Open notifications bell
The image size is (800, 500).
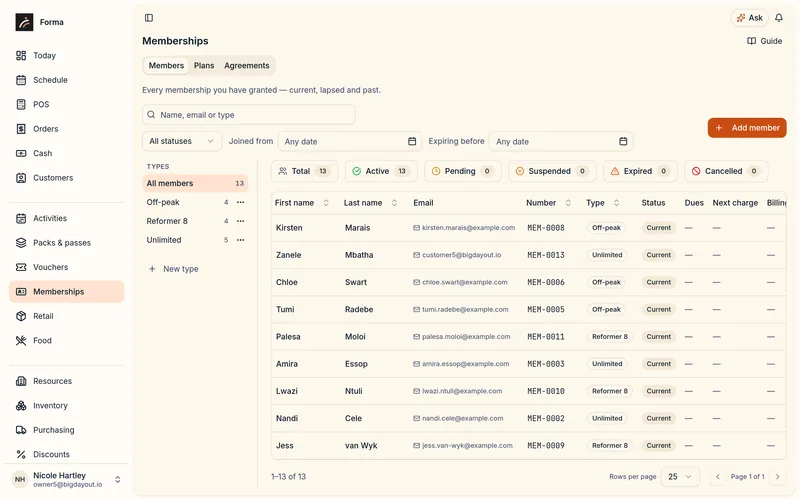tap(779, 18)
